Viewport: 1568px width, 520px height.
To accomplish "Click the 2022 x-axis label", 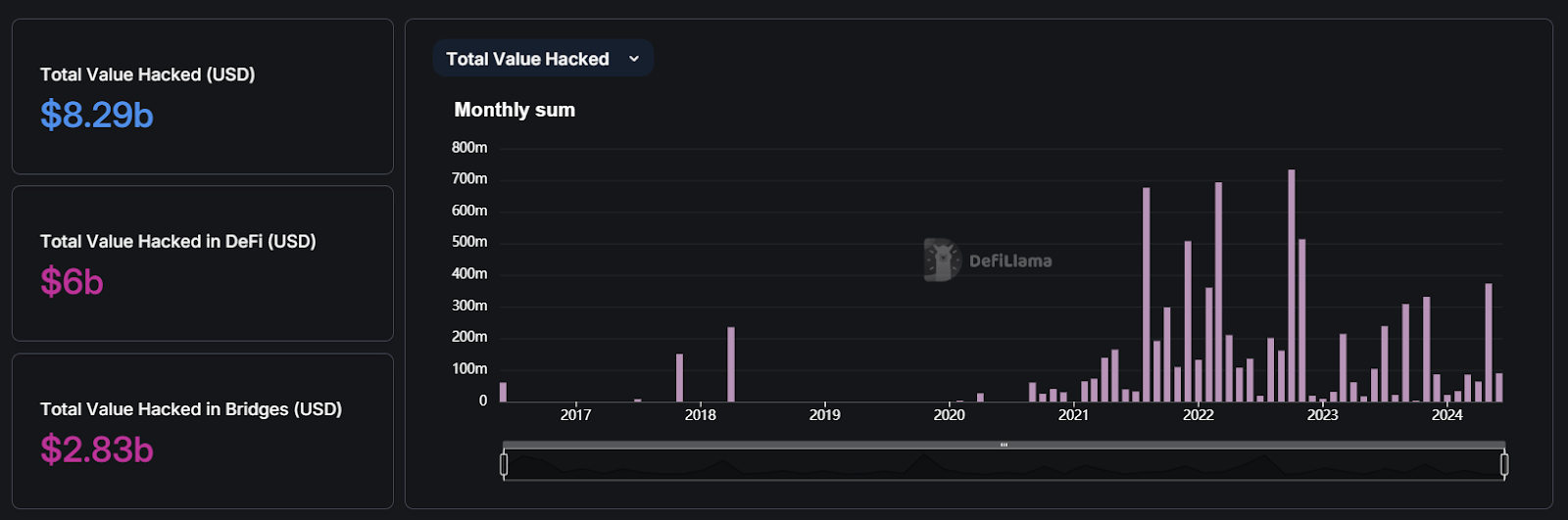I will (1198, 415).
